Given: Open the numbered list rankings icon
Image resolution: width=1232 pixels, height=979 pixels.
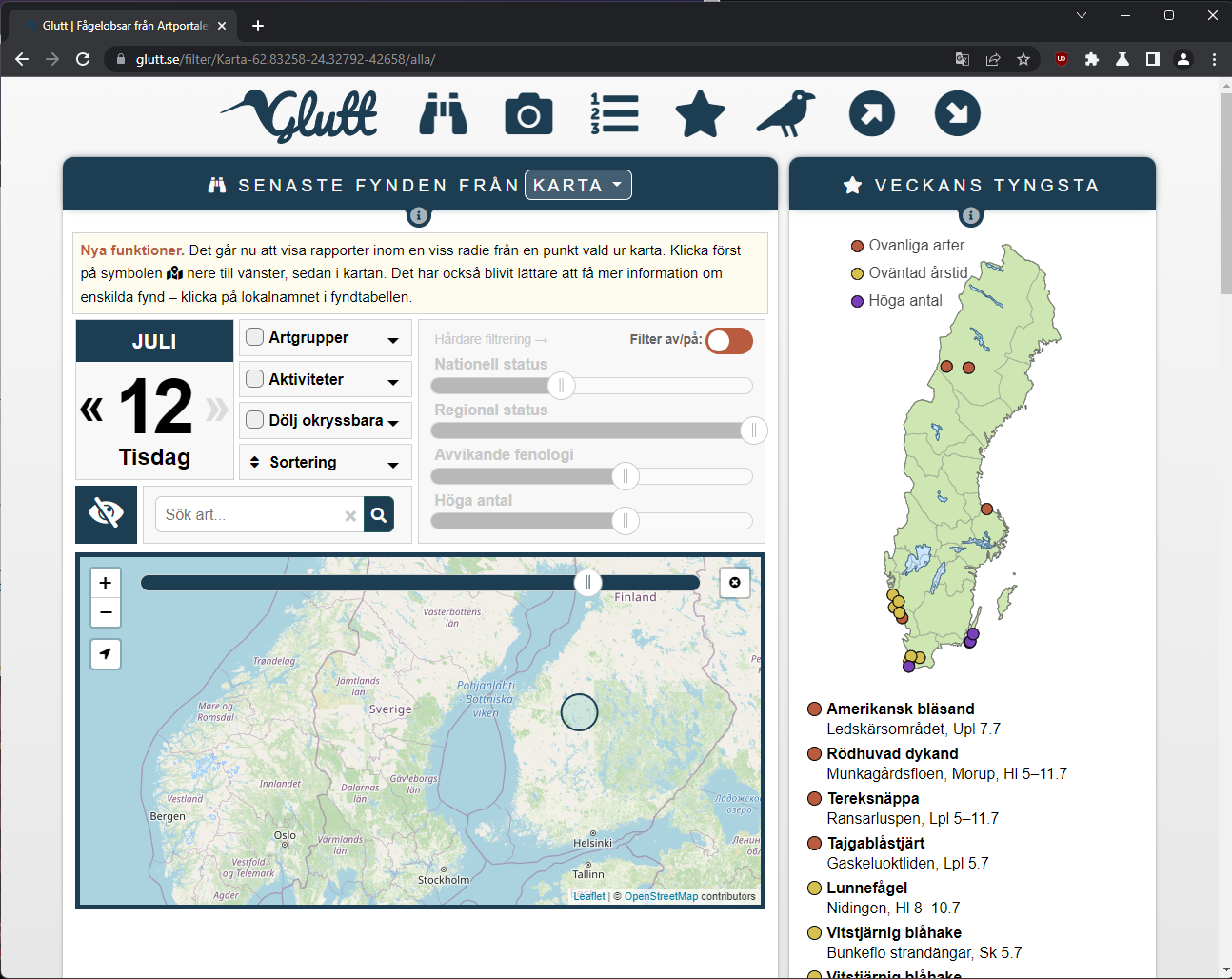Looking at the screenshot, I should point(614,113).
